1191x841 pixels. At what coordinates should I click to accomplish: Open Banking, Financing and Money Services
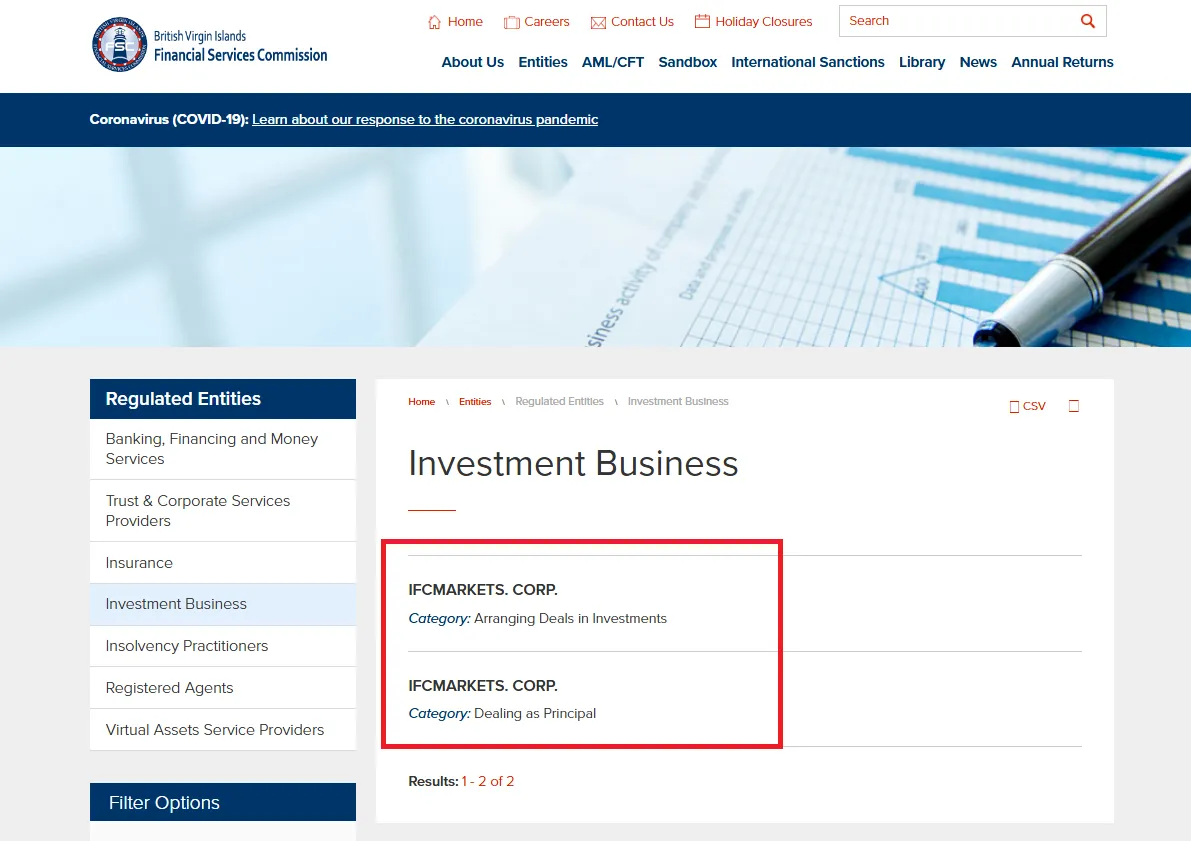click(211, 449)
